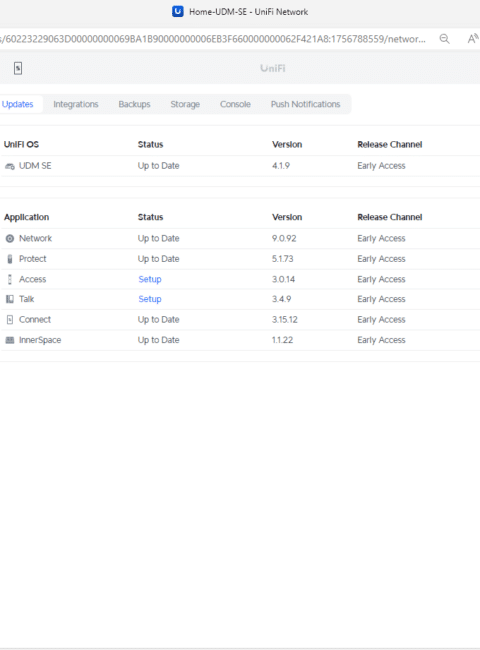Click the Connect app icon in the header
The image size is (480, 650).
point(18,68)
